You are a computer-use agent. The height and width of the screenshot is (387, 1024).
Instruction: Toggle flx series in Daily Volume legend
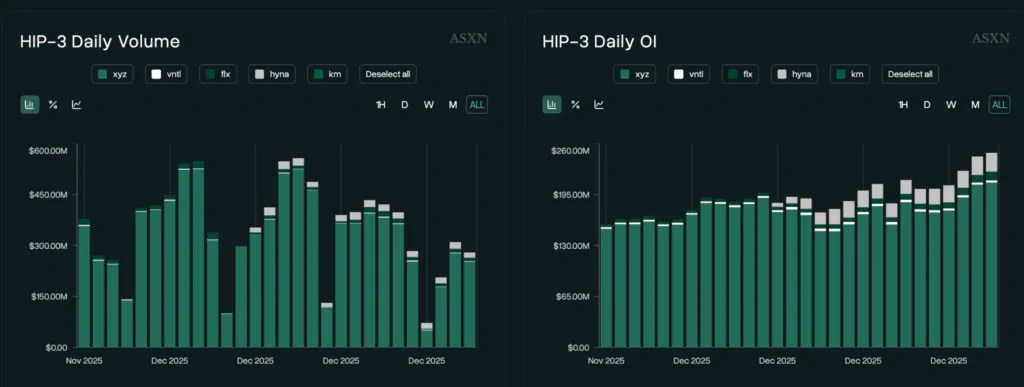(219, 74)
